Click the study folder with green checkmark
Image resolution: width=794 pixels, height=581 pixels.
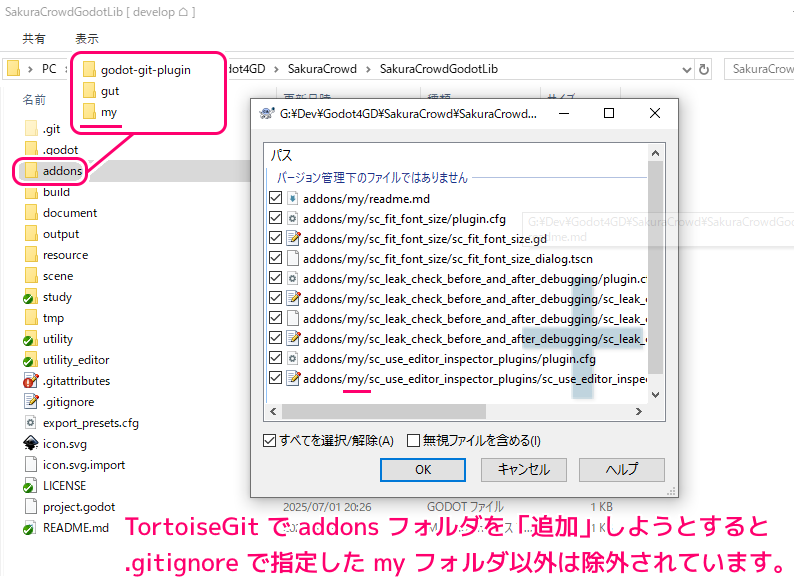click(x=31, y=297)
